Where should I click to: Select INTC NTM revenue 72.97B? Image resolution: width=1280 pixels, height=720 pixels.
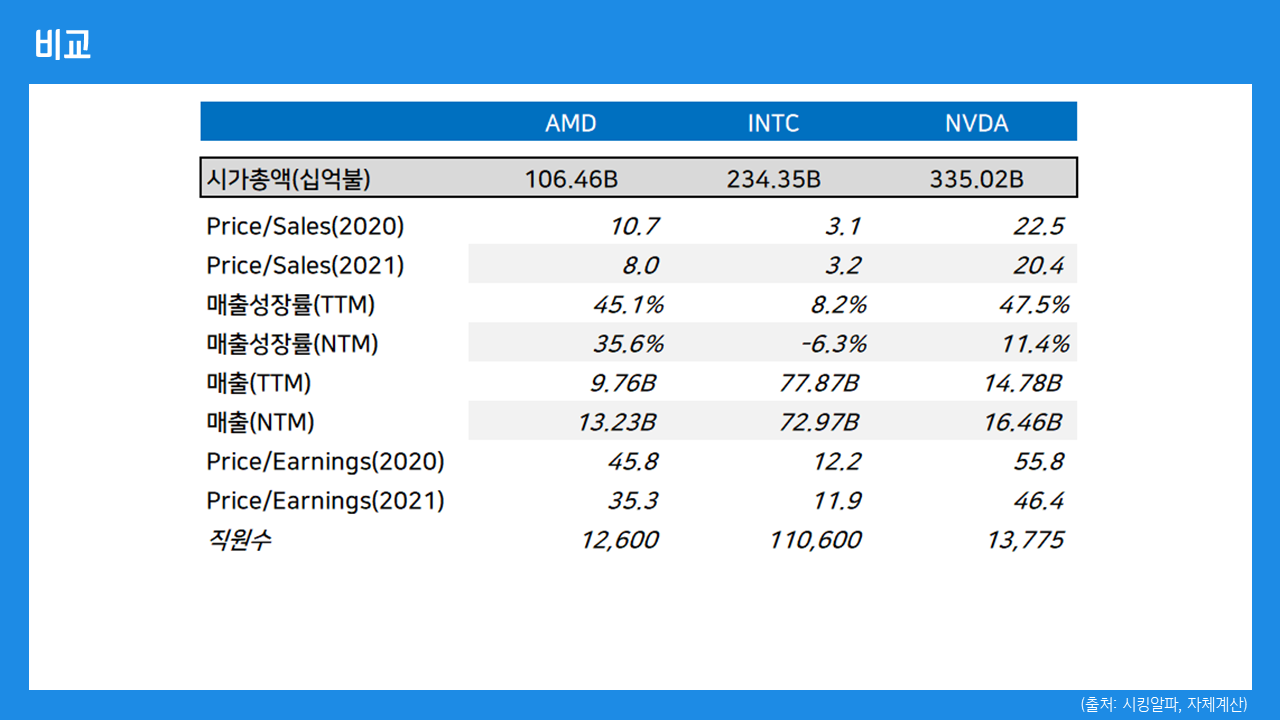819,422
